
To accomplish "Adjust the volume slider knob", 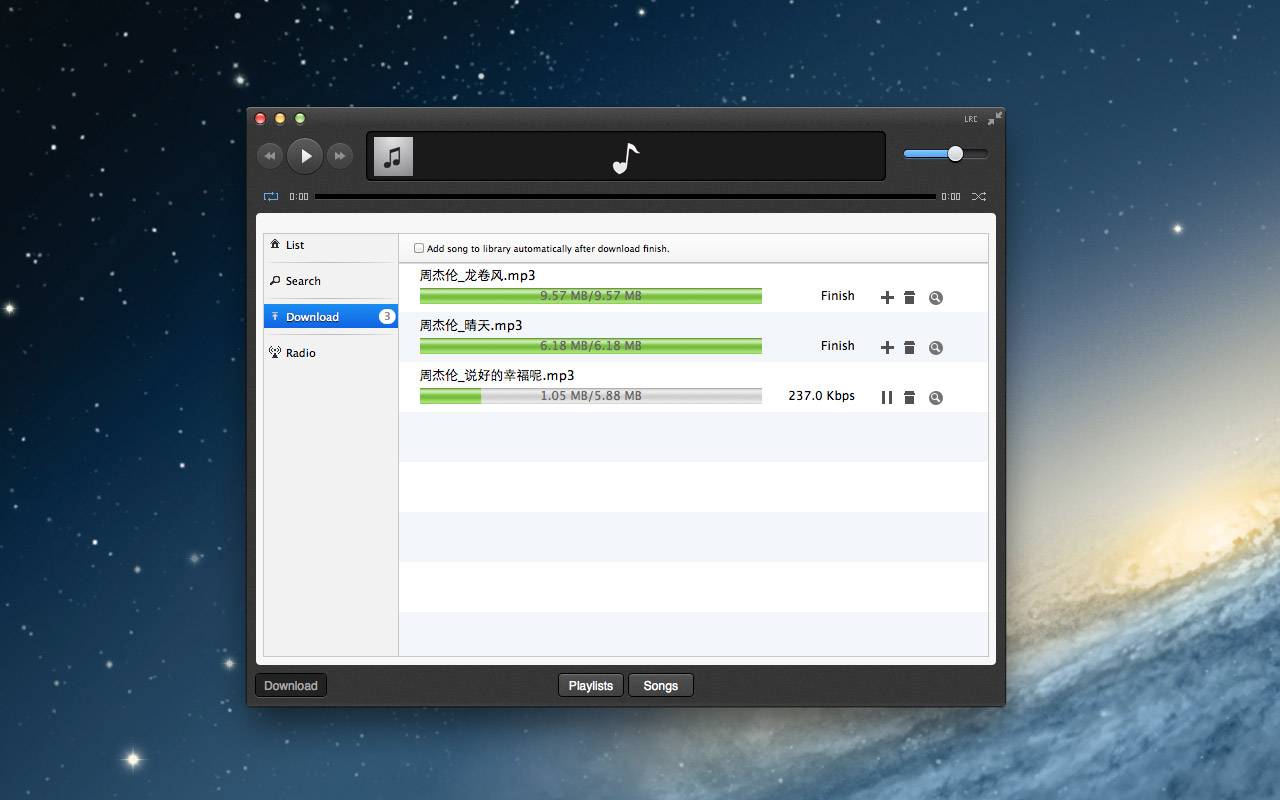I will point(955,154).
